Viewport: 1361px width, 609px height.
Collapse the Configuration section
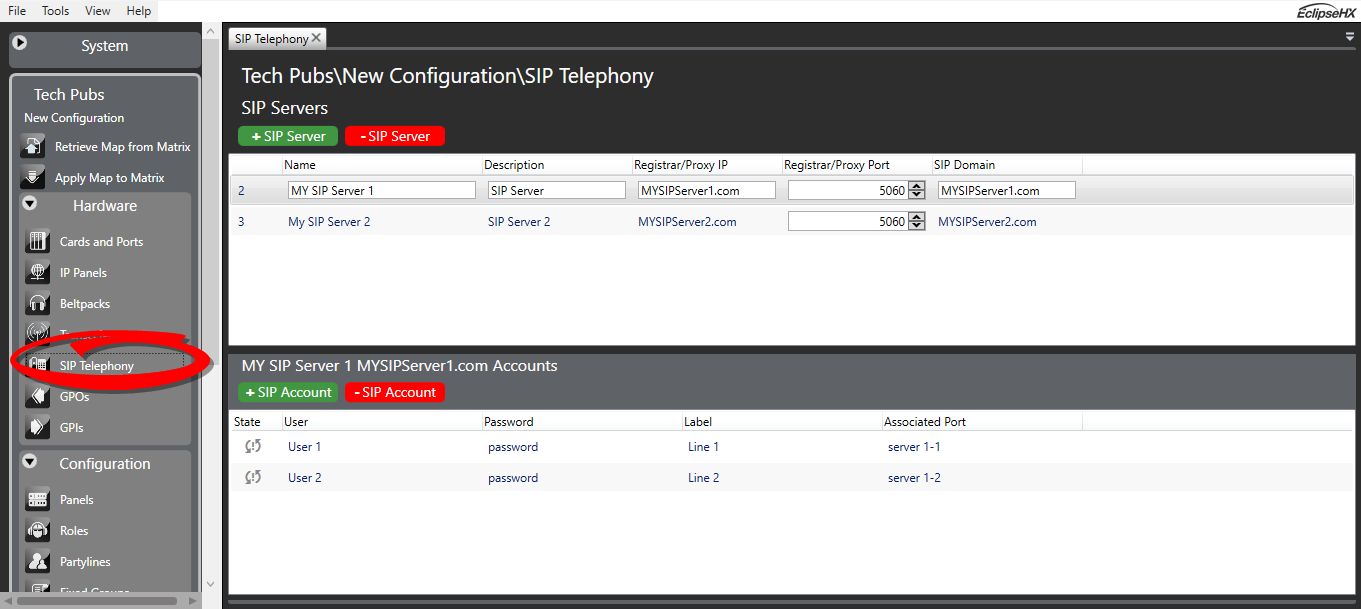30,462
